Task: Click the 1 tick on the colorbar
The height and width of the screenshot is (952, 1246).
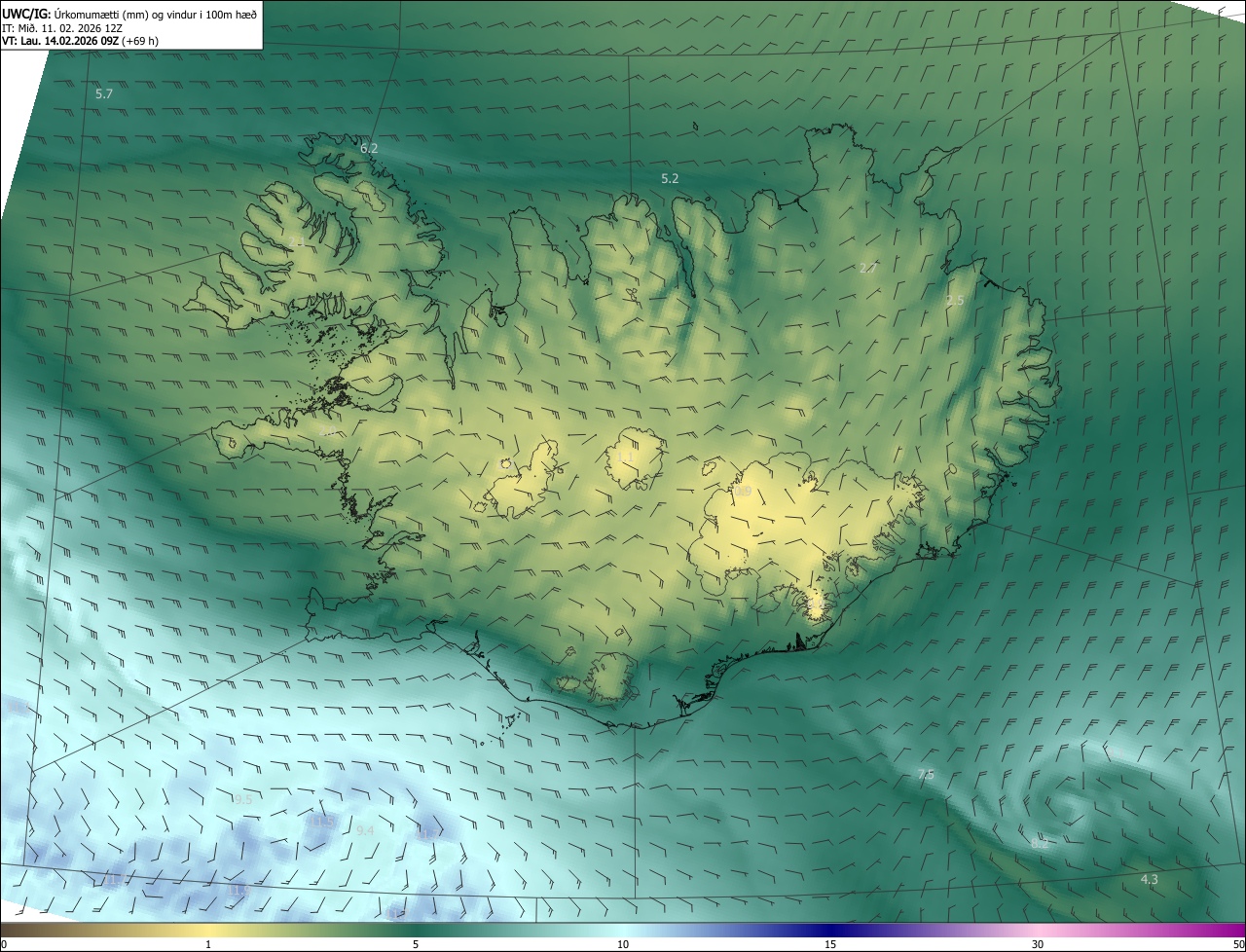Action: 208,944
